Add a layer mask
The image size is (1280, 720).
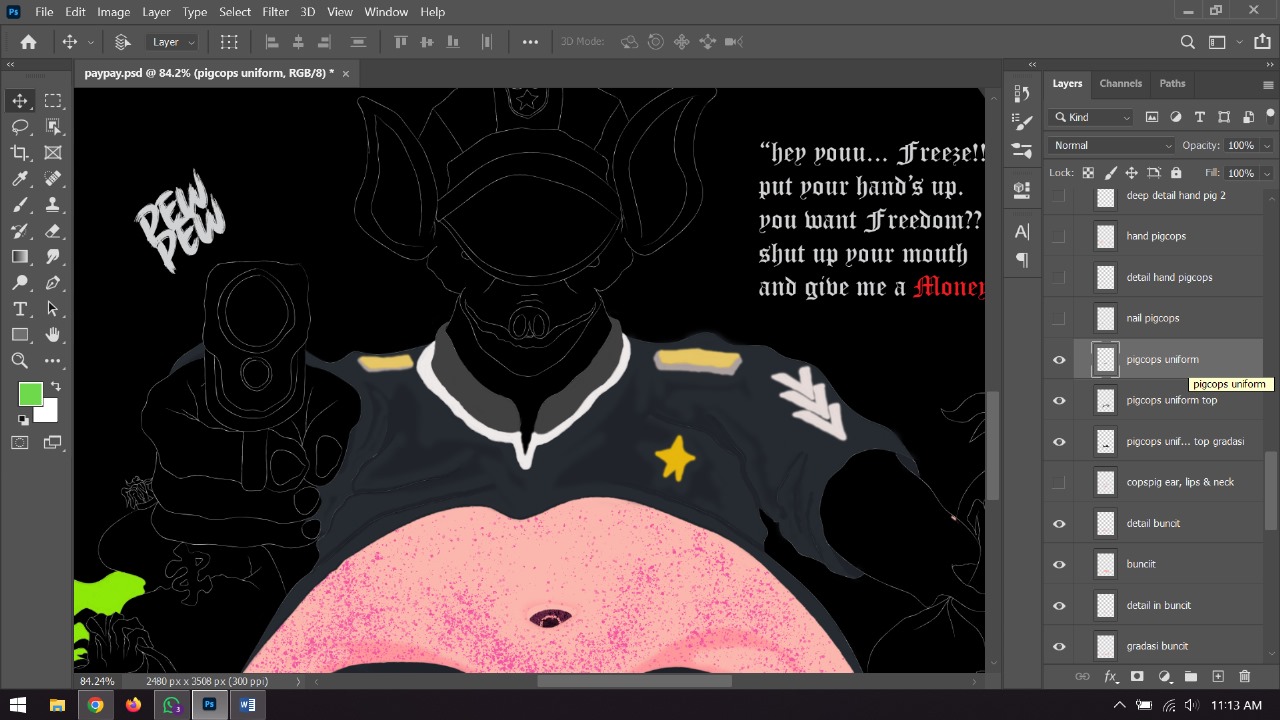click(x=1137, y=677)
